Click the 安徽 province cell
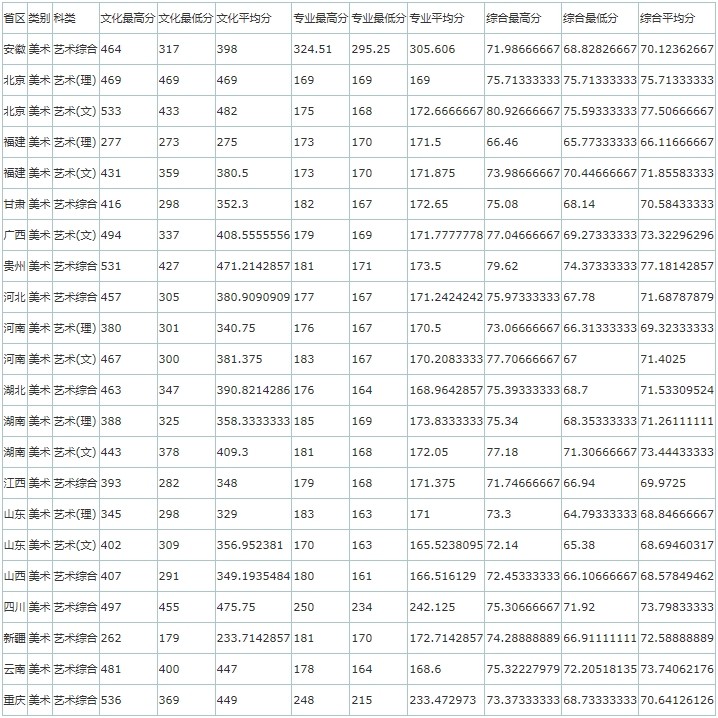This screenshot has width=718, height=718. pyautogui.click(x=14, y=49)
